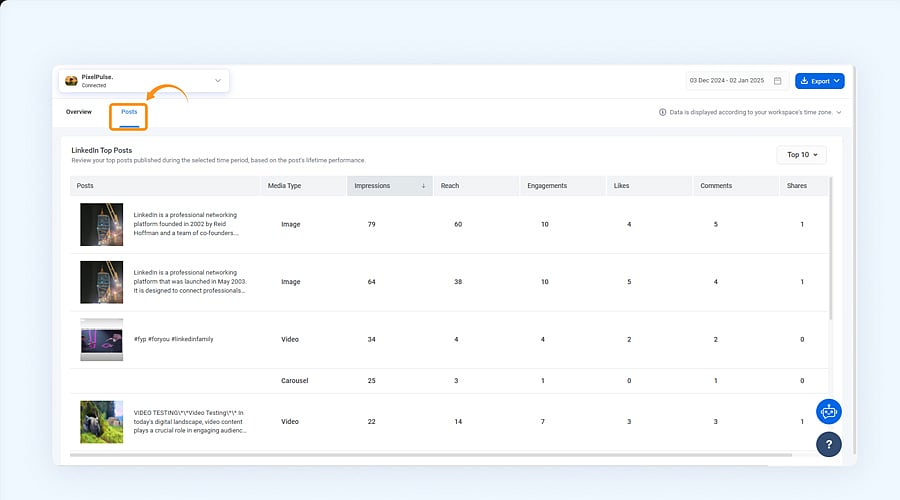Click the '#fyp #foryou #linkedinfamily' post text
This screenshot has width=900, height=500.
pyautogui.click(x=173, y=339)
